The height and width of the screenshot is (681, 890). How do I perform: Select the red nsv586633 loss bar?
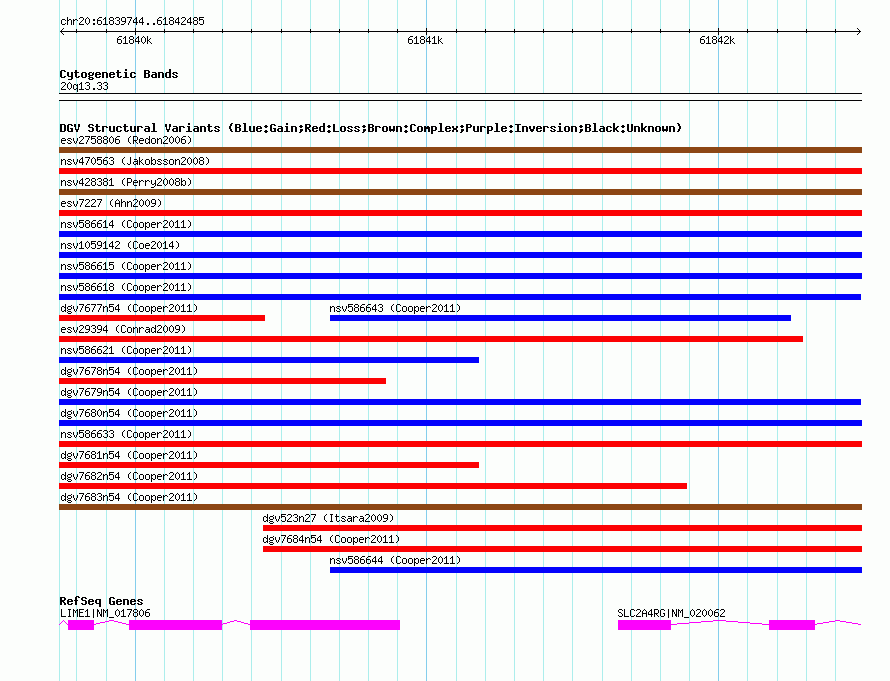(460, 444)
